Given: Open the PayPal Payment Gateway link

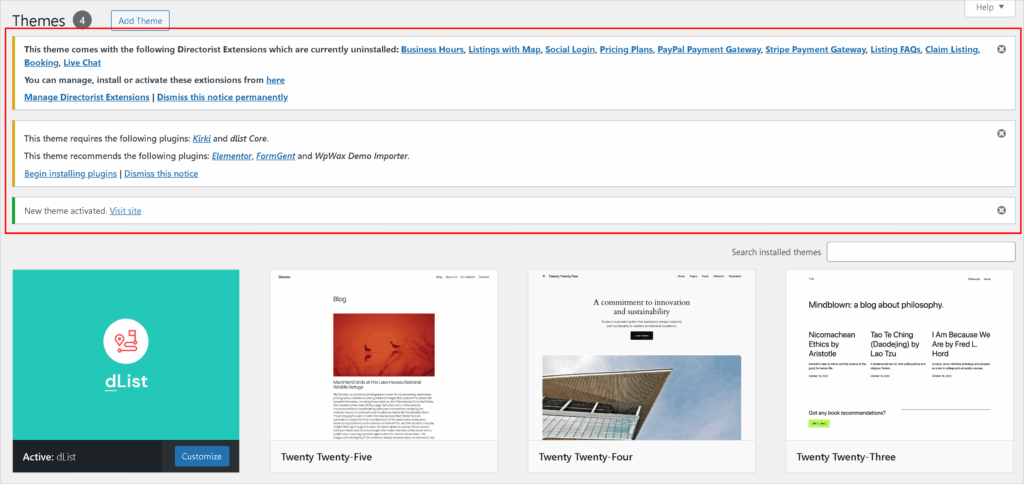Looking at the screenshot, I should (709, 50).
